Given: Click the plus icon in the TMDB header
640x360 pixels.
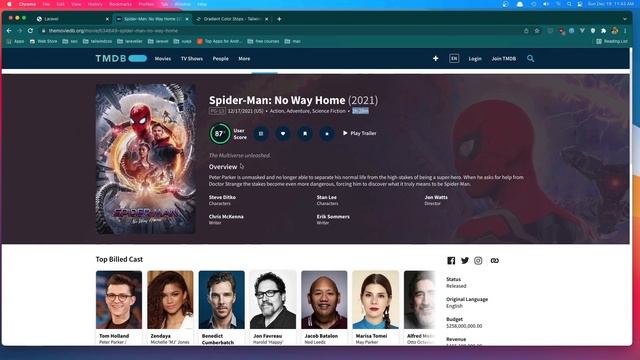Looking at the screenshot, I should [436, 58].
